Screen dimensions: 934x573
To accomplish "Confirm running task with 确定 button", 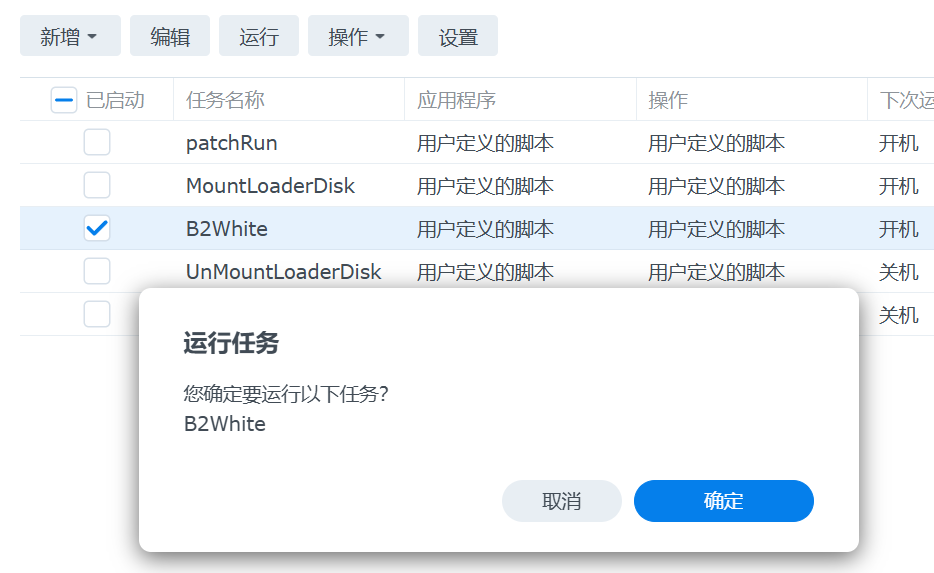I will click(x=724, y=501).
